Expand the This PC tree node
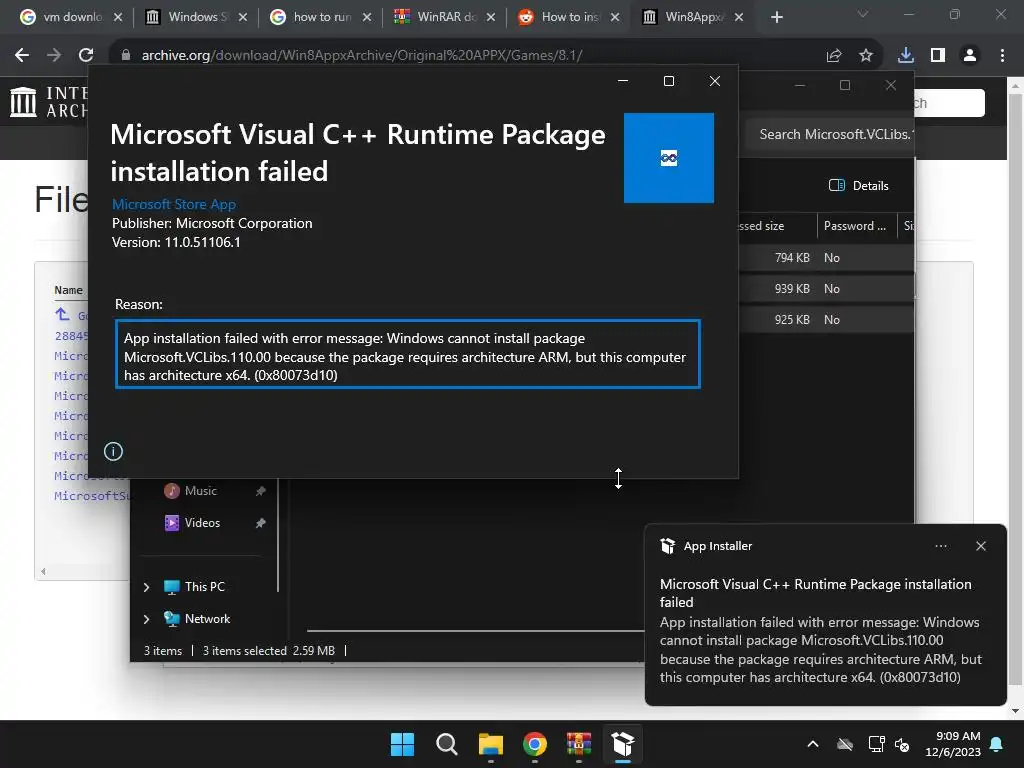The width and height of the screenshot is (1024, 768). [x=146, y=587]
